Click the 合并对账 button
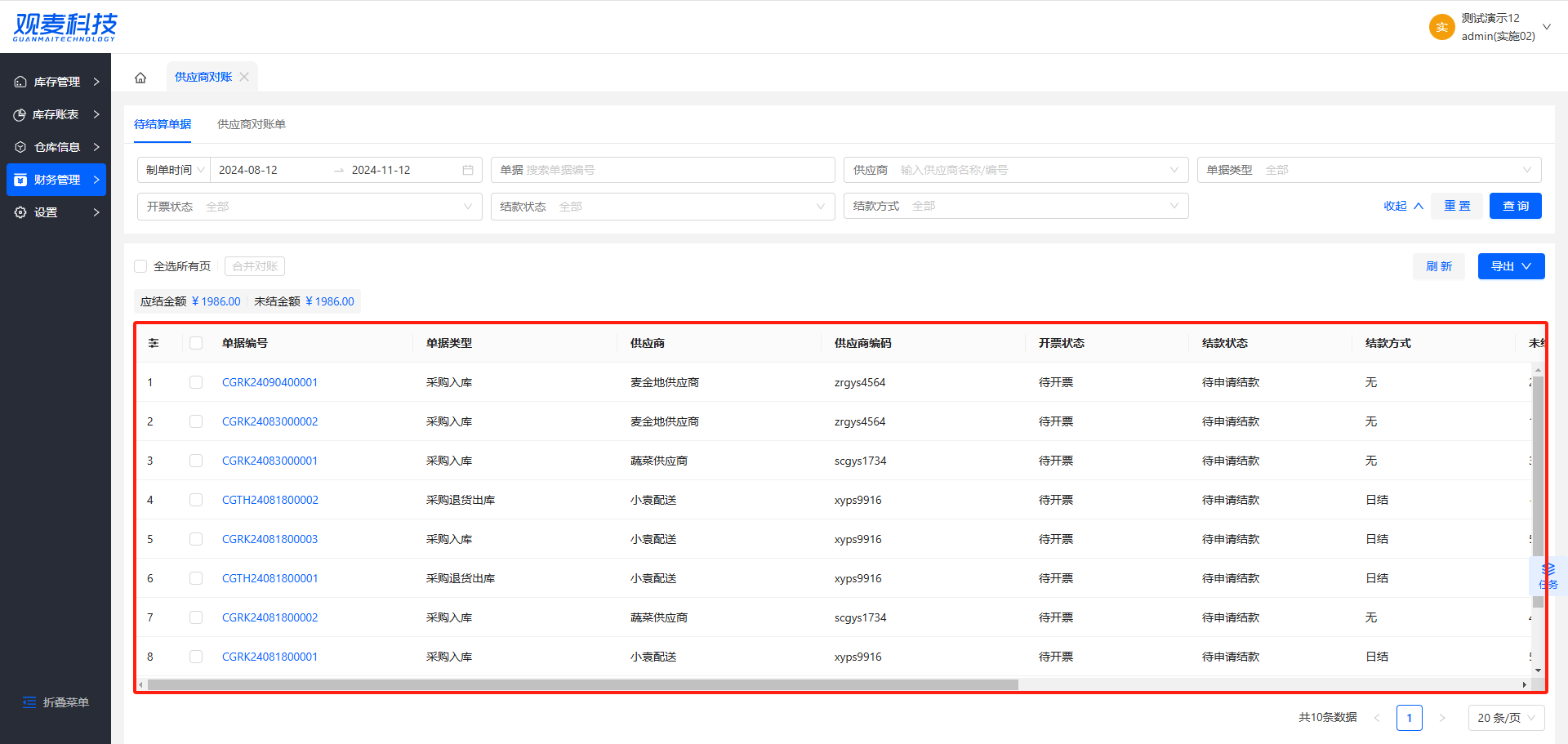This screenshot has height=744, width=1568. click(x=255, y=266)
